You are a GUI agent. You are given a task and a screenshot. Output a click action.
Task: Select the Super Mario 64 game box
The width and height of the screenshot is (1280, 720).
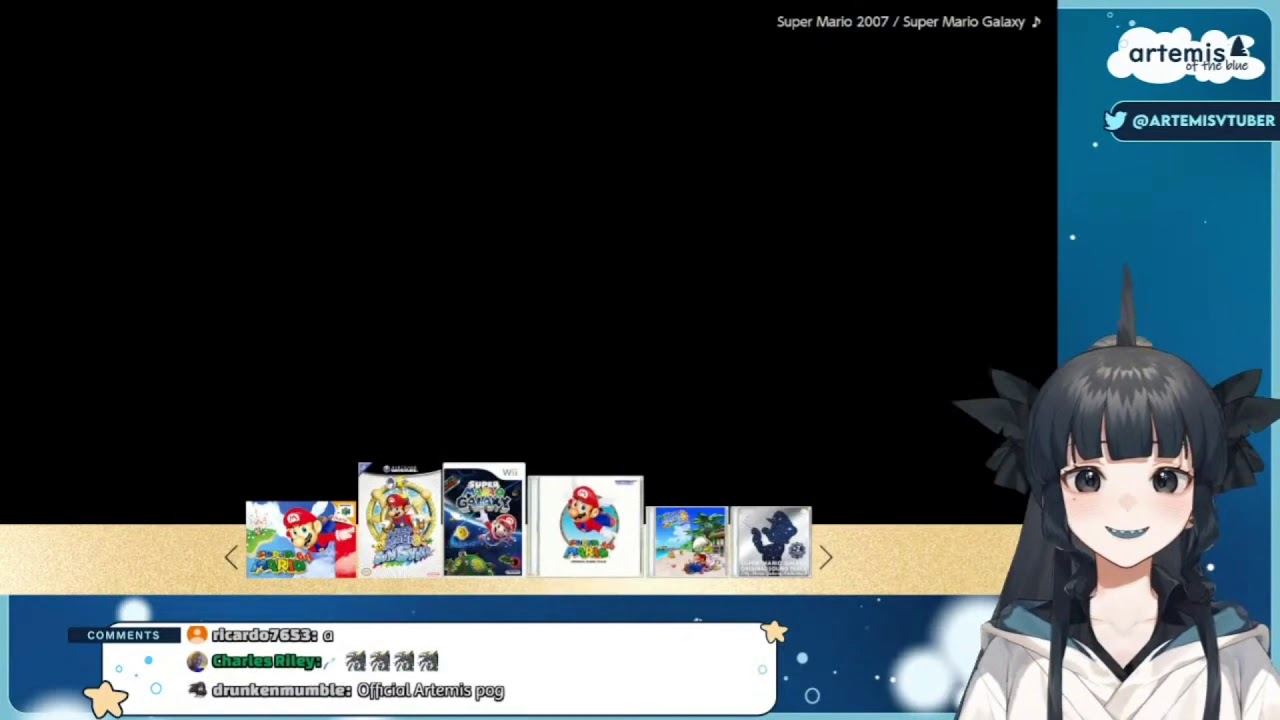[301, 540]
